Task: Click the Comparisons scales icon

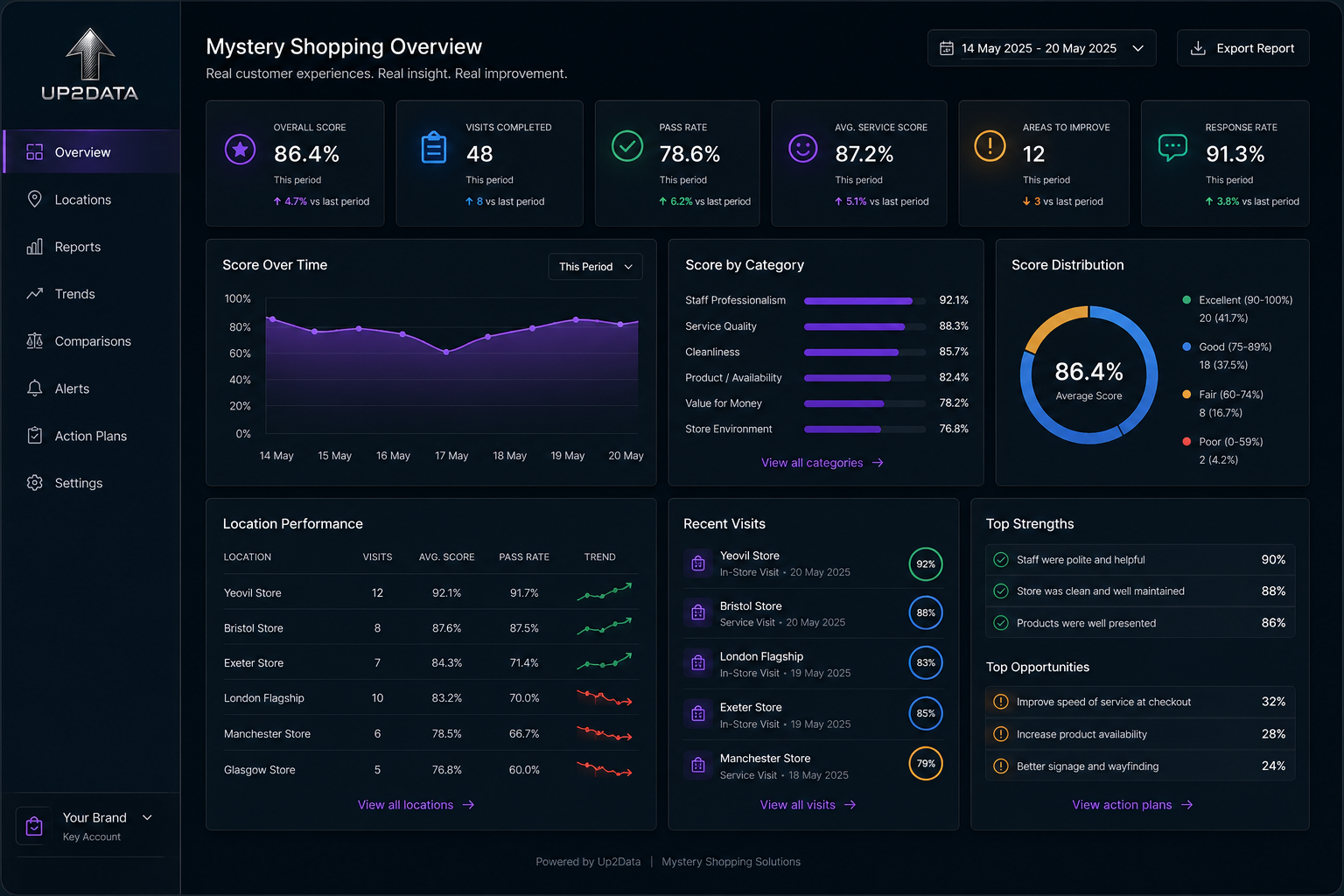Action: pos(34,341)
